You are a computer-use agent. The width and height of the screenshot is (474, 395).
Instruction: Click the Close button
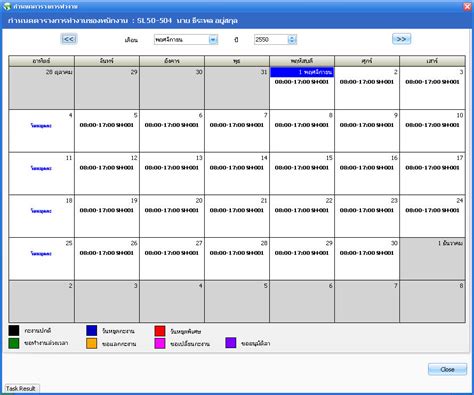[447, 369]
